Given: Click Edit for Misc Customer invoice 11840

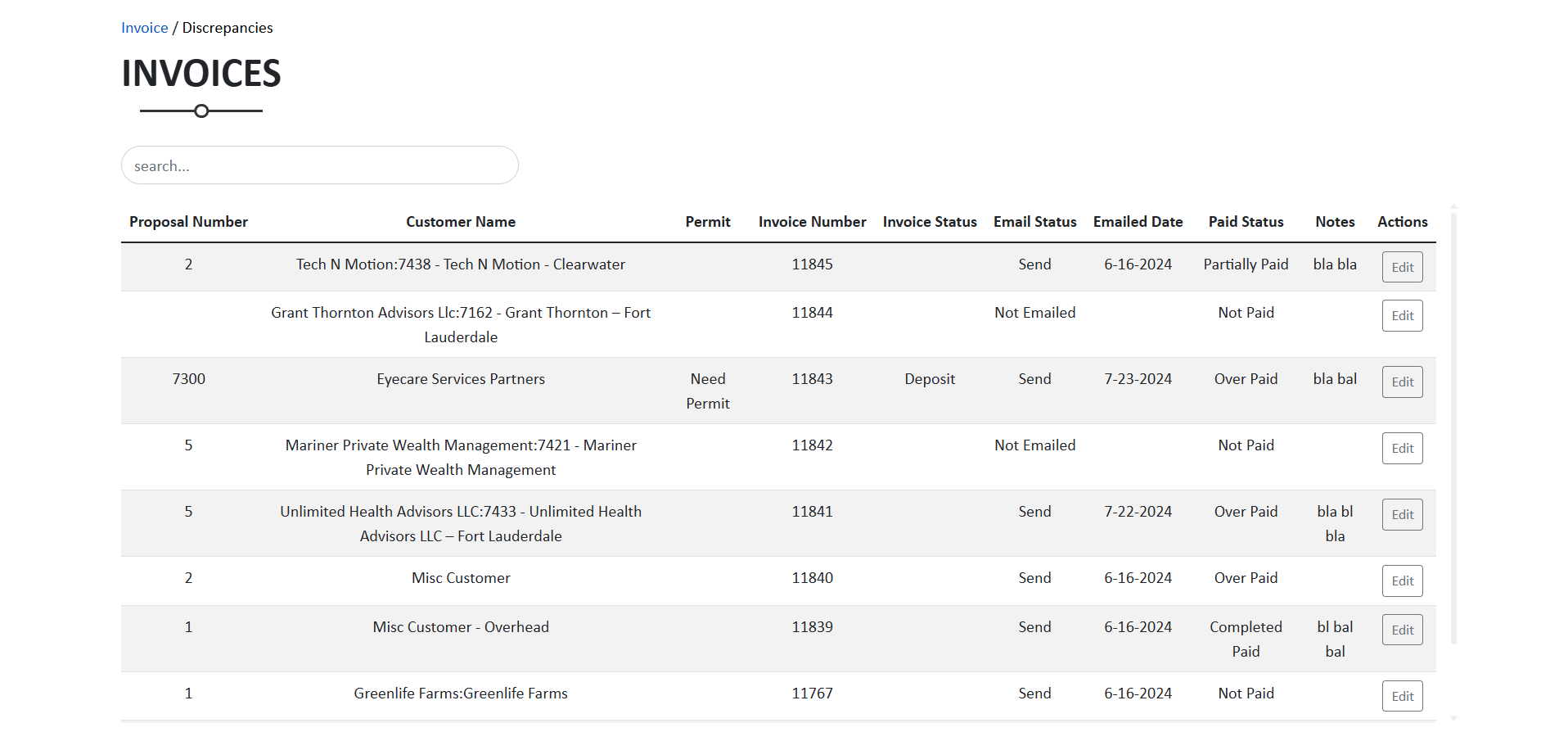Looking at the screenshot, I should 1402,581.
